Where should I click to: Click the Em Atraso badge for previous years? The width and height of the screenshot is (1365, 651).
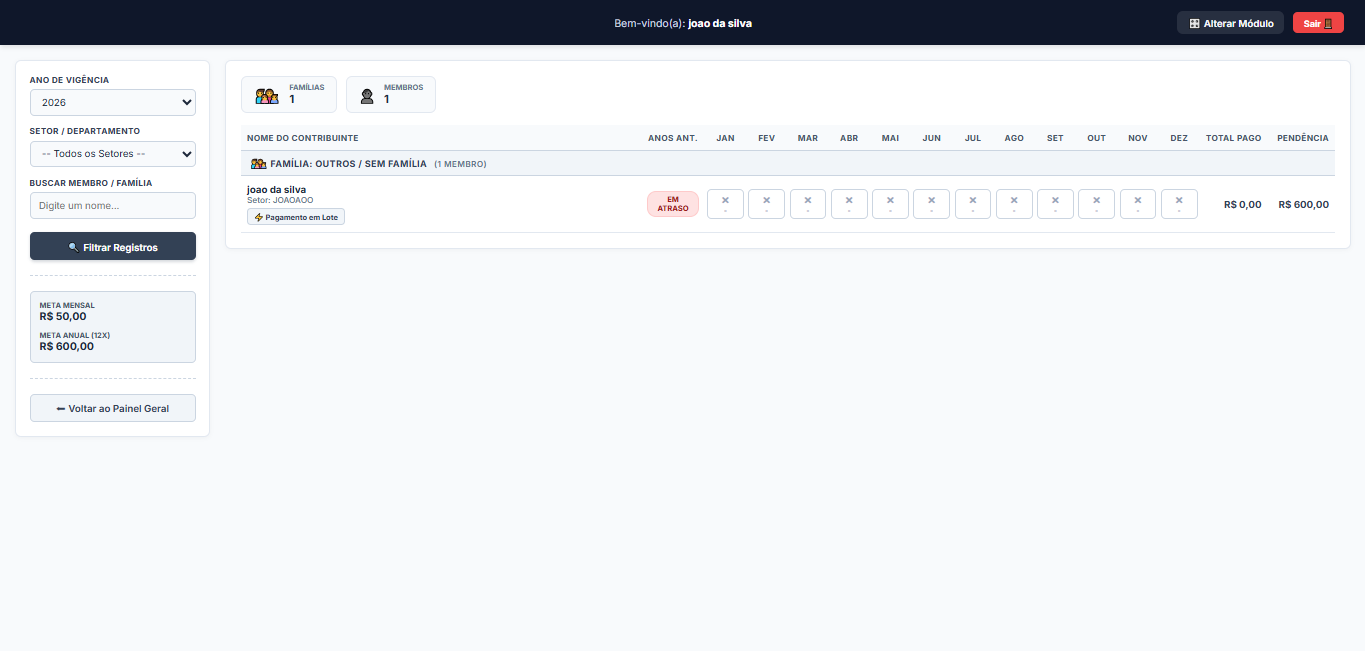[673, 204]
